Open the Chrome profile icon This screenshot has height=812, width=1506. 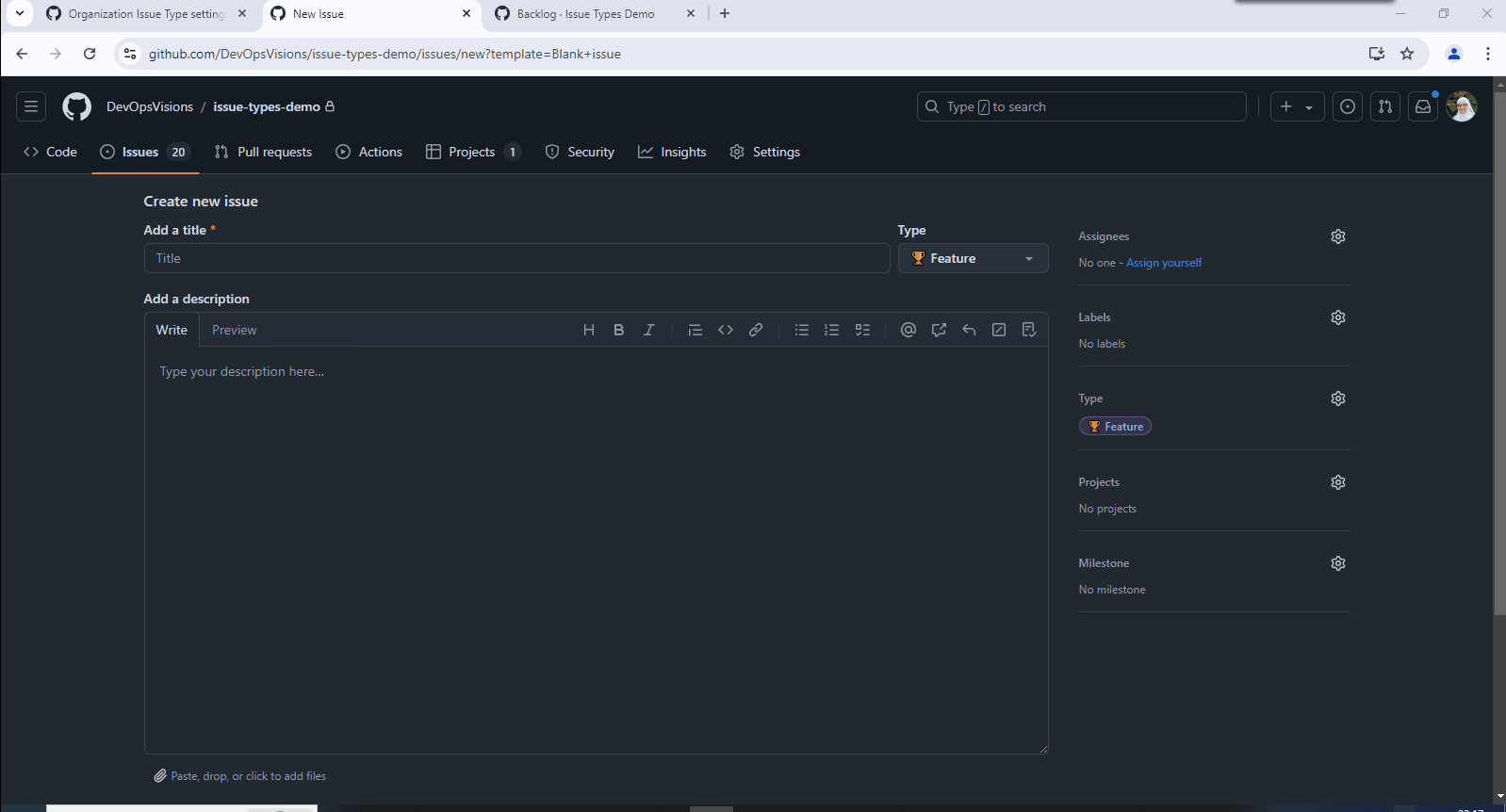1454,54
